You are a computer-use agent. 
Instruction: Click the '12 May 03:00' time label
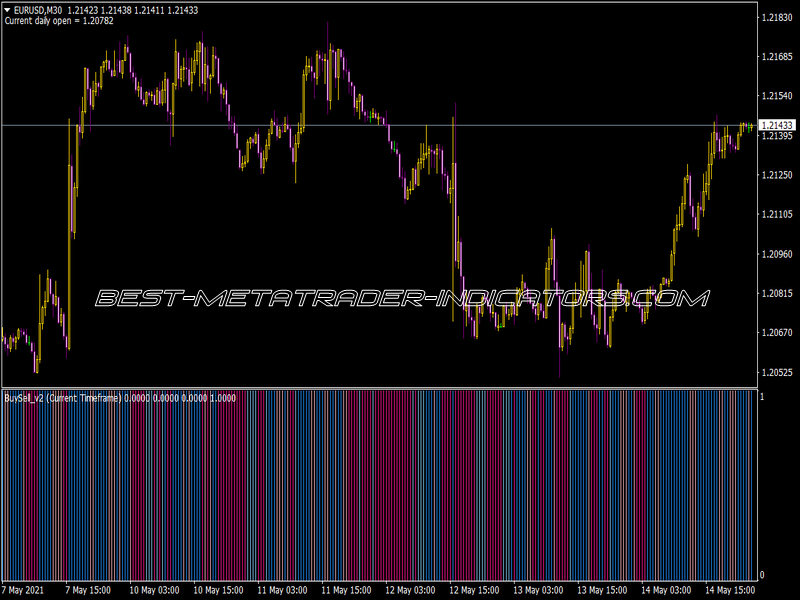click(410, 590)
